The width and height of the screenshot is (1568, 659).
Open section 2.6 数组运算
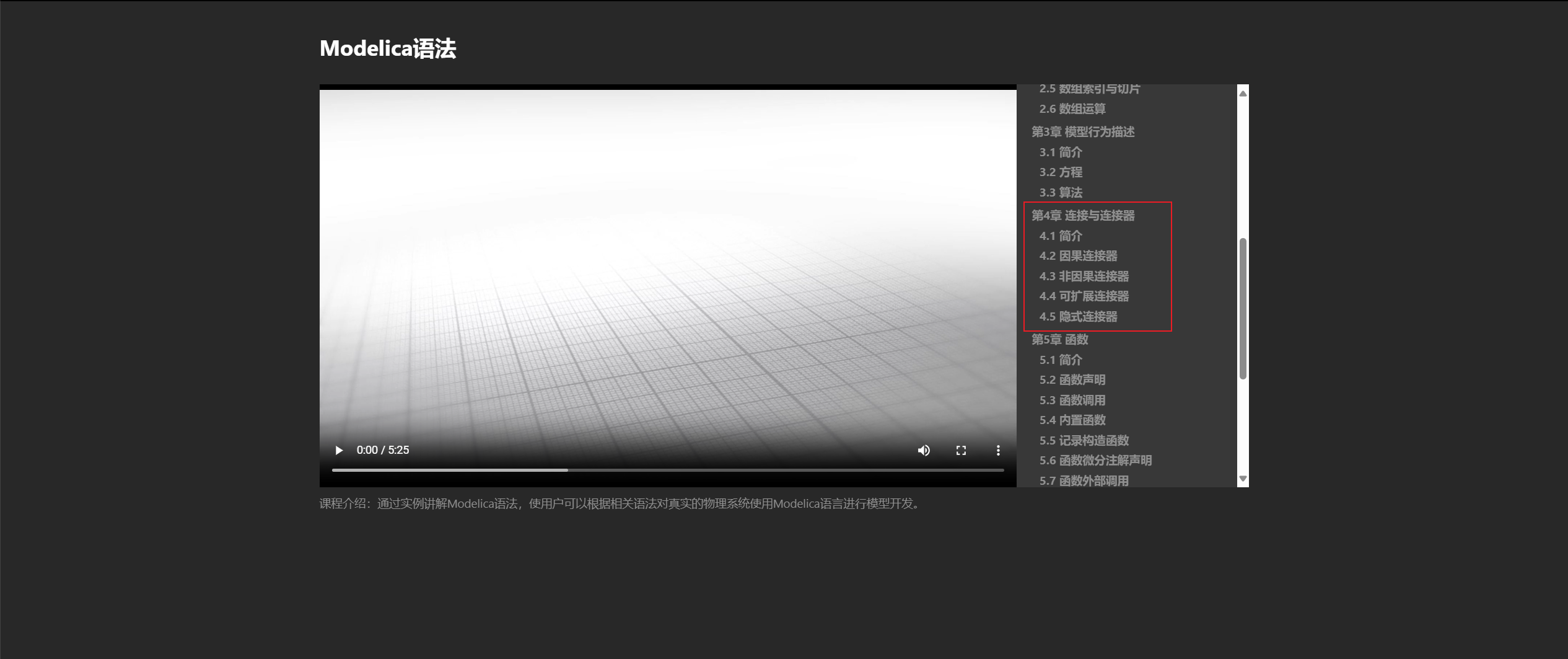1072,108
